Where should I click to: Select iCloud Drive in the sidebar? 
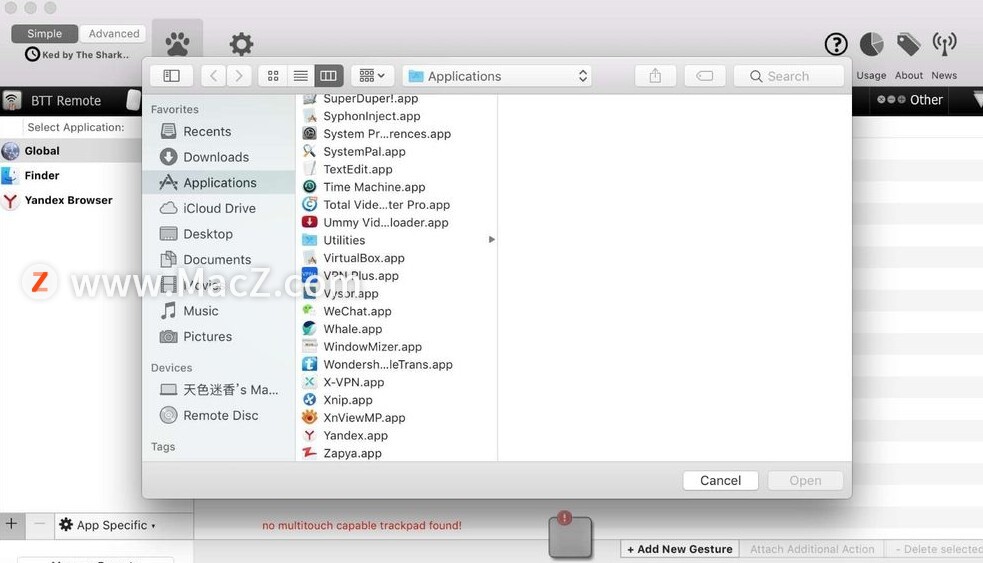click(x=218, y=208)
